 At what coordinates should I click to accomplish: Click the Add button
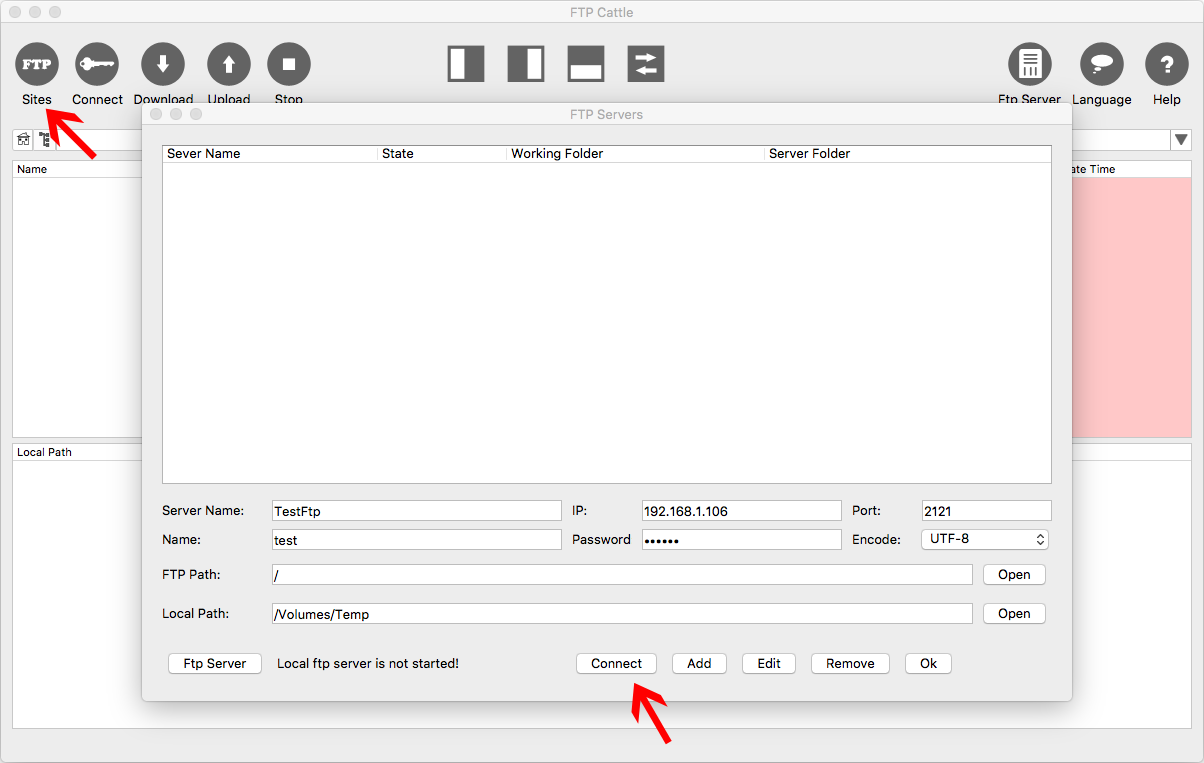coord(699,663)
